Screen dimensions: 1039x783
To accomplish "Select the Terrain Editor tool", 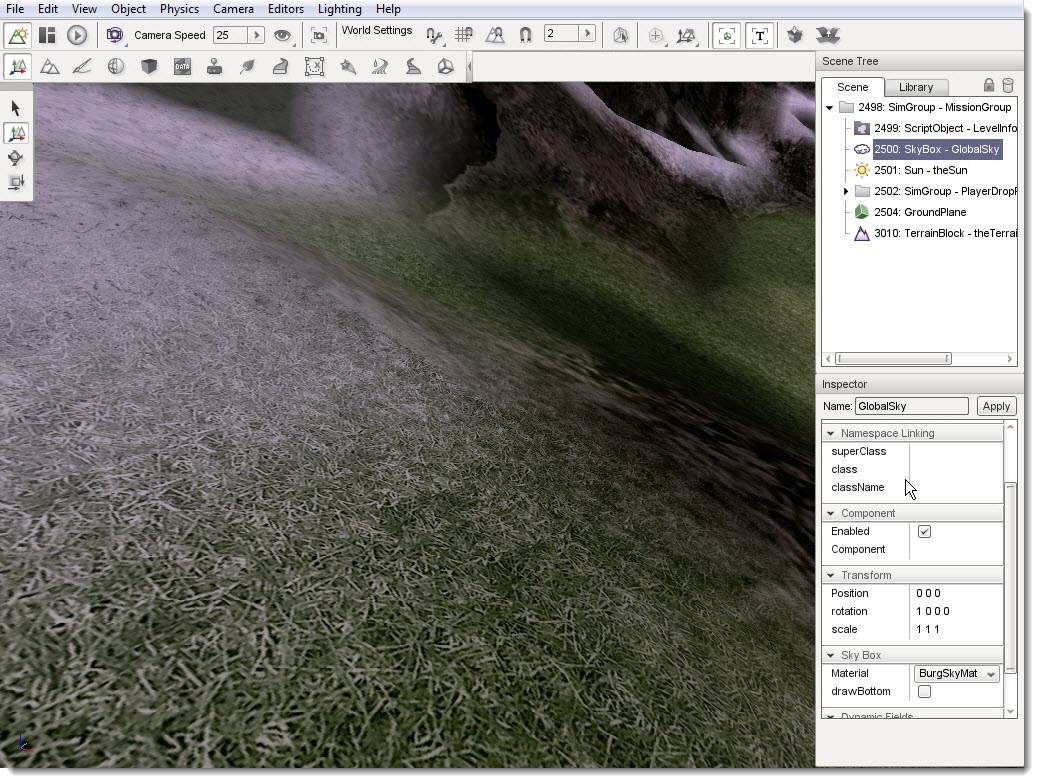I will coord(49,67).
